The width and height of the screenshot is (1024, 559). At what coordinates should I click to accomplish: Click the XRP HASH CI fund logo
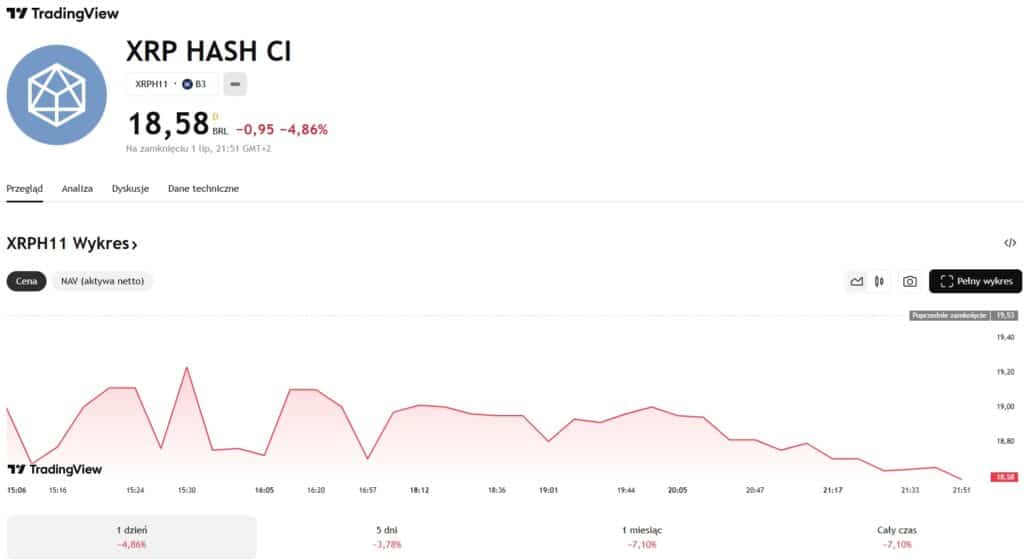click(x=56, y=94)
